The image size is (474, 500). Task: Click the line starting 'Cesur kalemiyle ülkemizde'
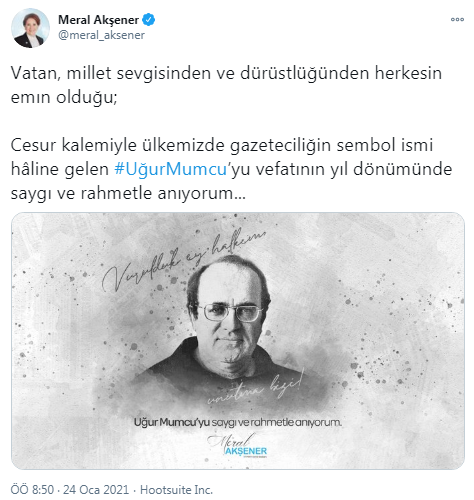tap(222, 145)
